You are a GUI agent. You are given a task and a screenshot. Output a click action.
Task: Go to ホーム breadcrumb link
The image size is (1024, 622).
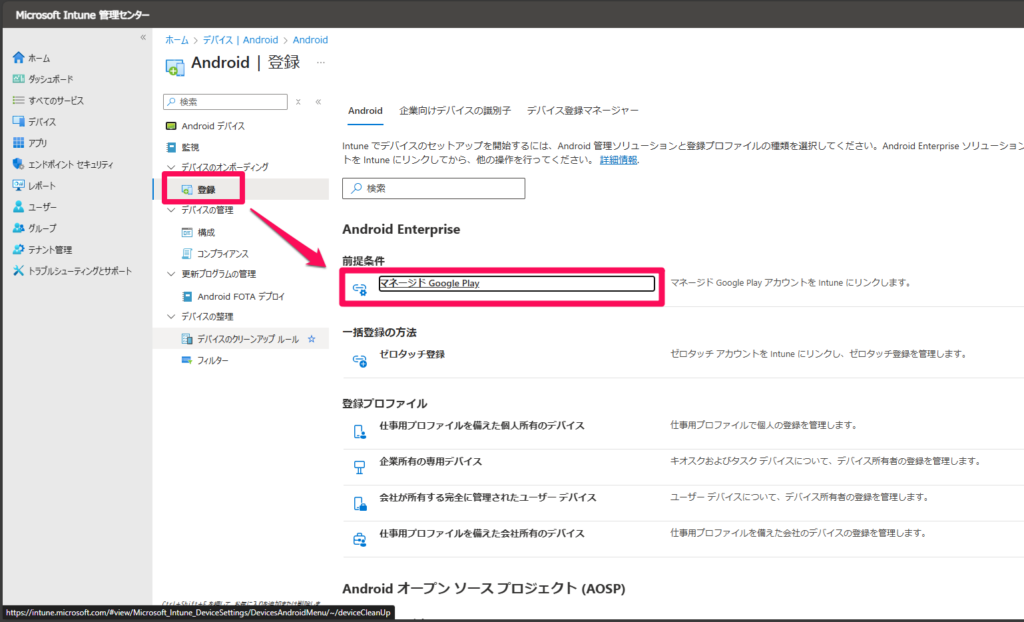point(176,40)
